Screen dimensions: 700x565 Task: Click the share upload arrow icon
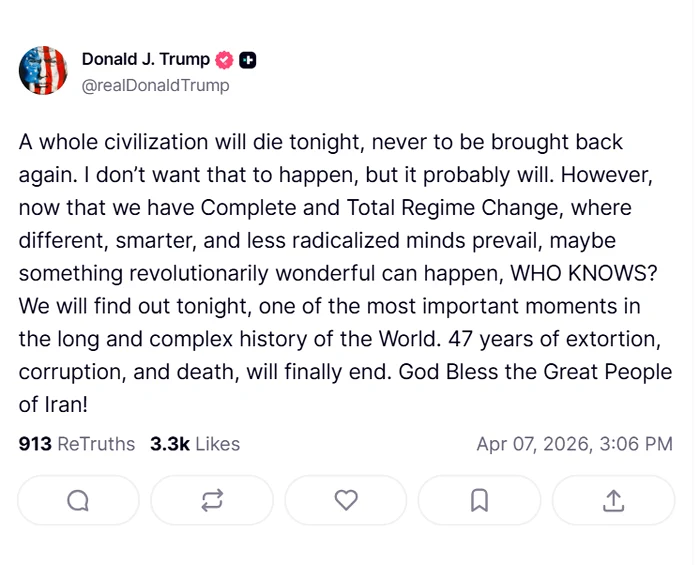613,500
